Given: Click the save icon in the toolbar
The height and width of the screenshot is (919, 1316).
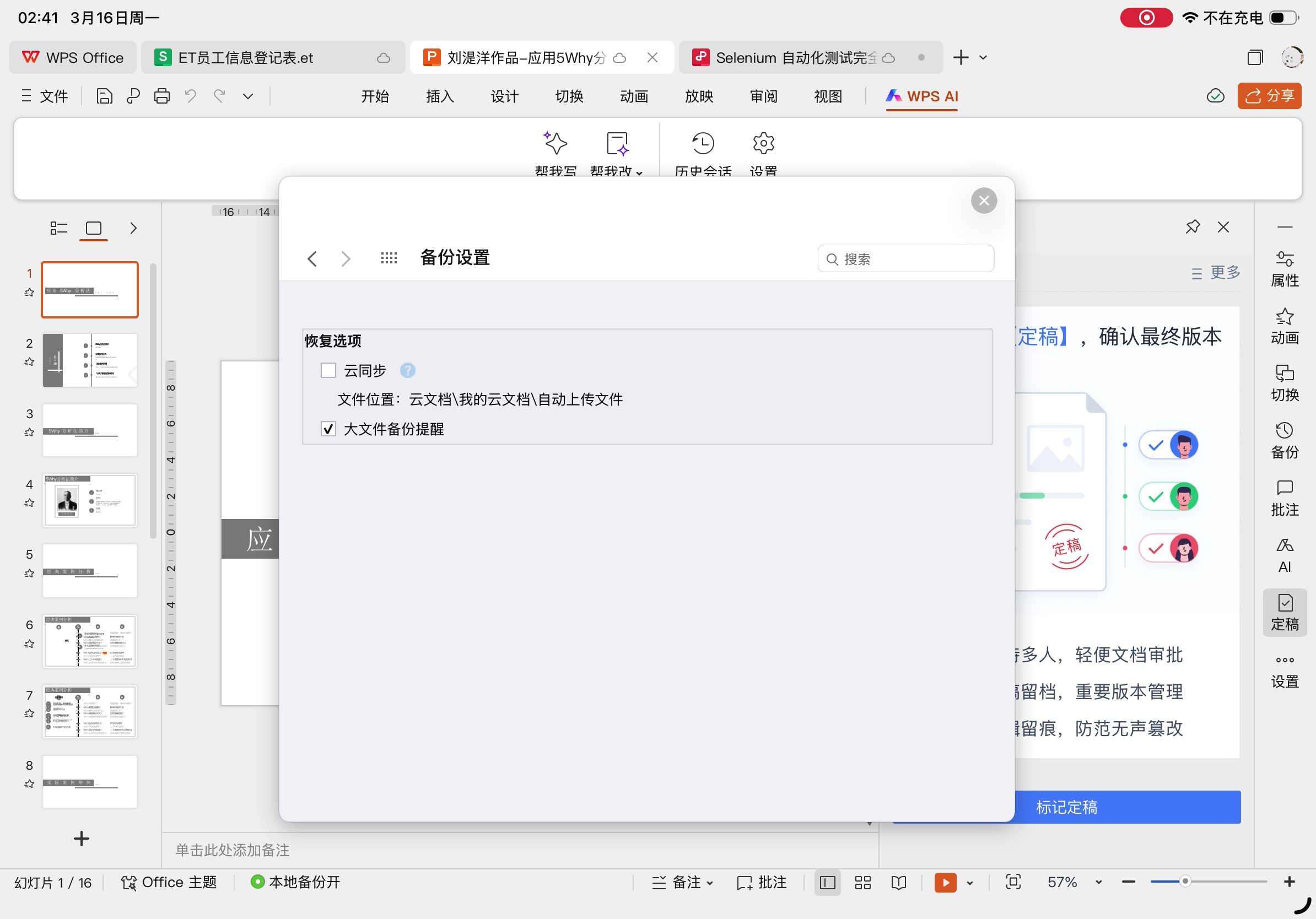Looking at the screenshot, I should 104,96.
